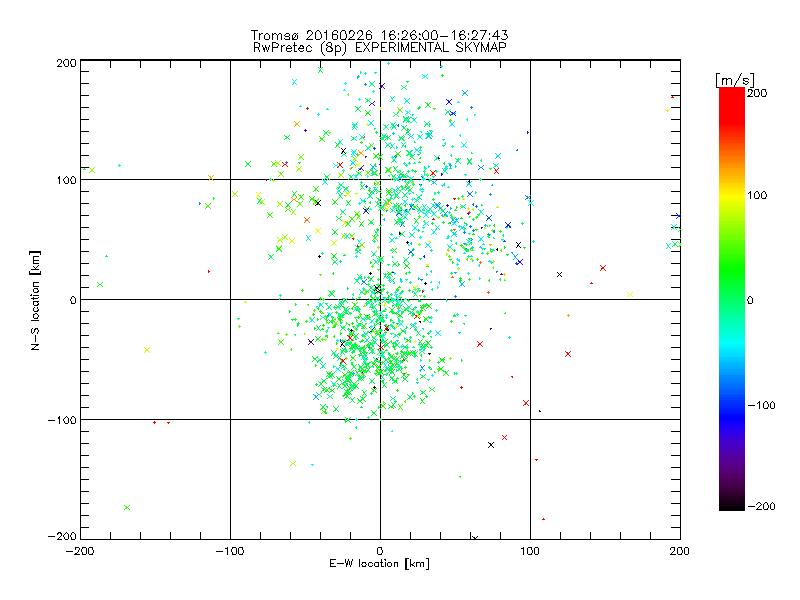Click the colorbar label '-200' at bottom
This screenshot has width=800, height=600.
pyautogui.click(x=761, y=506)
